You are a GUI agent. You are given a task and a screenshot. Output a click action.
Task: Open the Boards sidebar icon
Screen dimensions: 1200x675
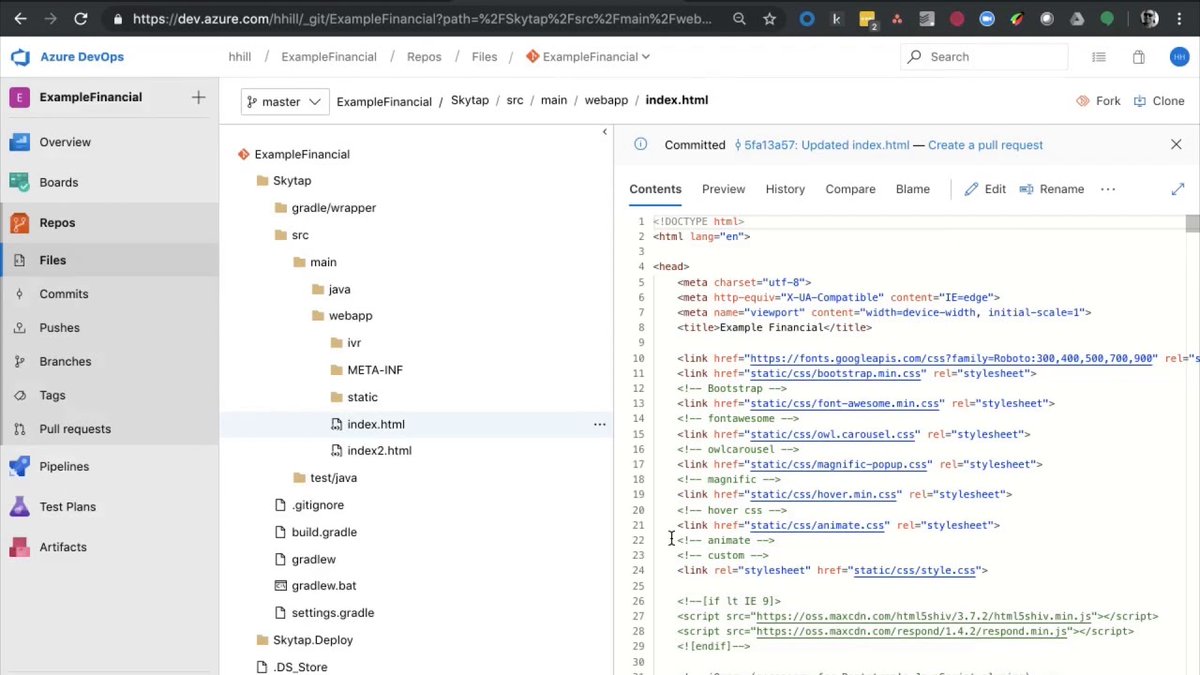pos(19,182)
